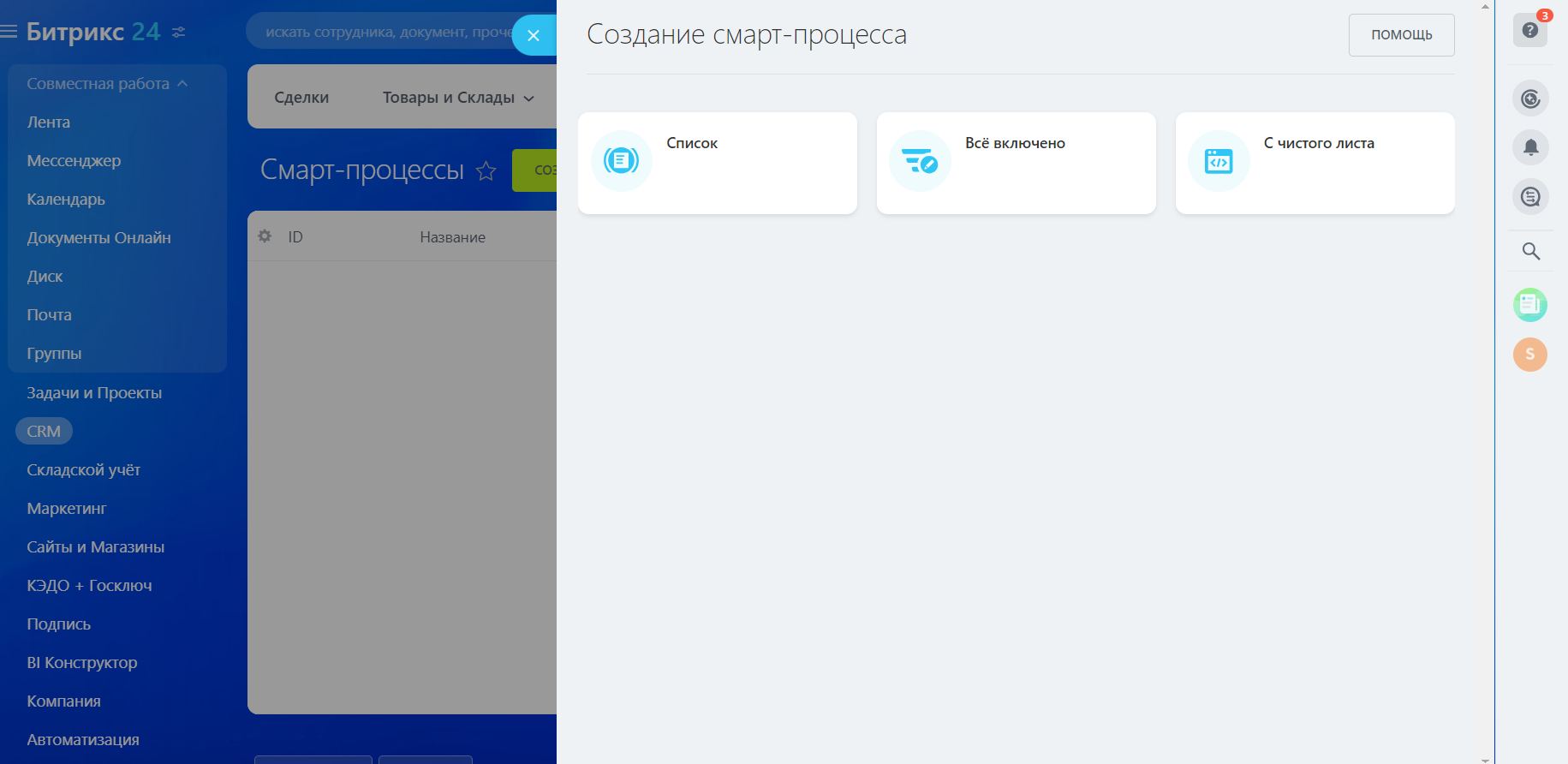Choose the Всё включено card title
Image resolution: width=1568 pixels, height=764 pixels.
pos(1015,143)
